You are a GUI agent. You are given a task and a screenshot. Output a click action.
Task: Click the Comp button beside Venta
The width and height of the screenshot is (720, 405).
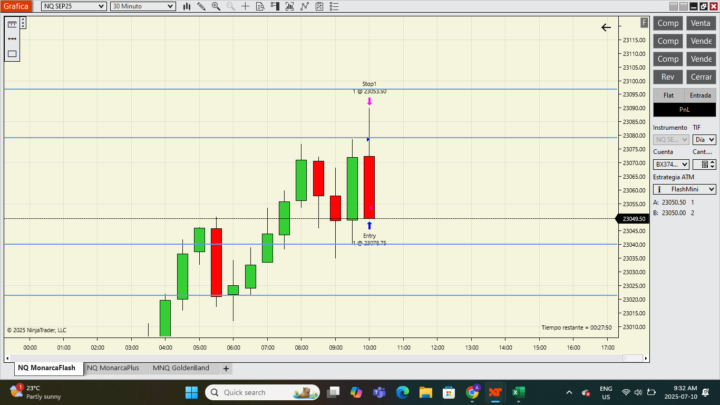pyautogui.click(x=667, y=23)
